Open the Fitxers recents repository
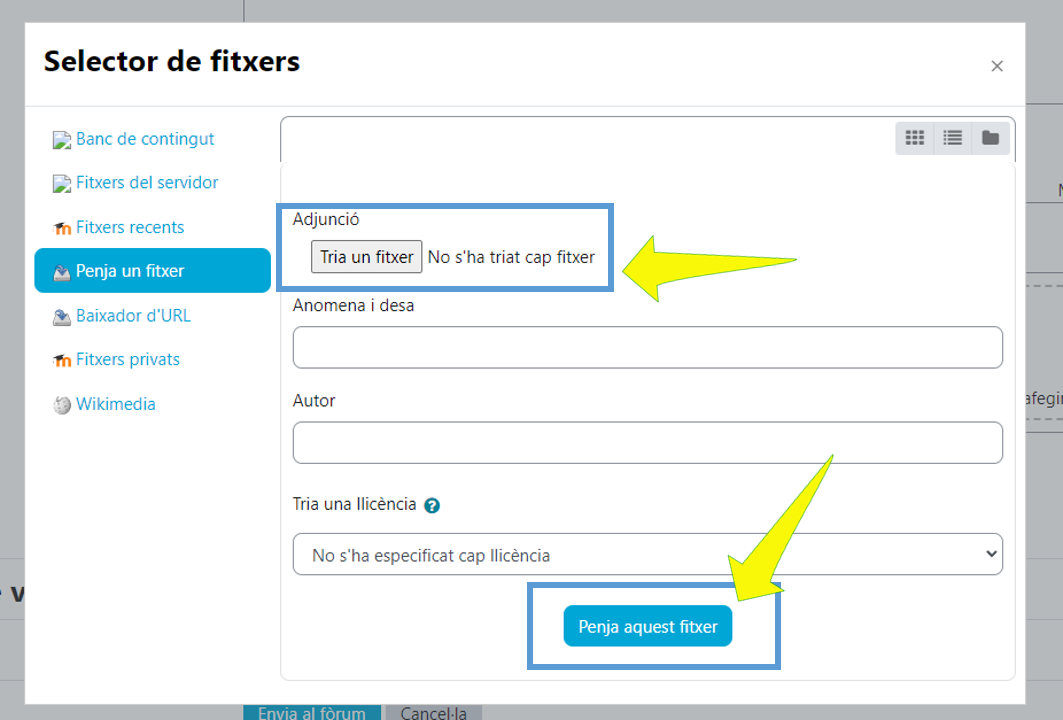The height and width of the screenshot is (720, 1063). tap(130, 227)
